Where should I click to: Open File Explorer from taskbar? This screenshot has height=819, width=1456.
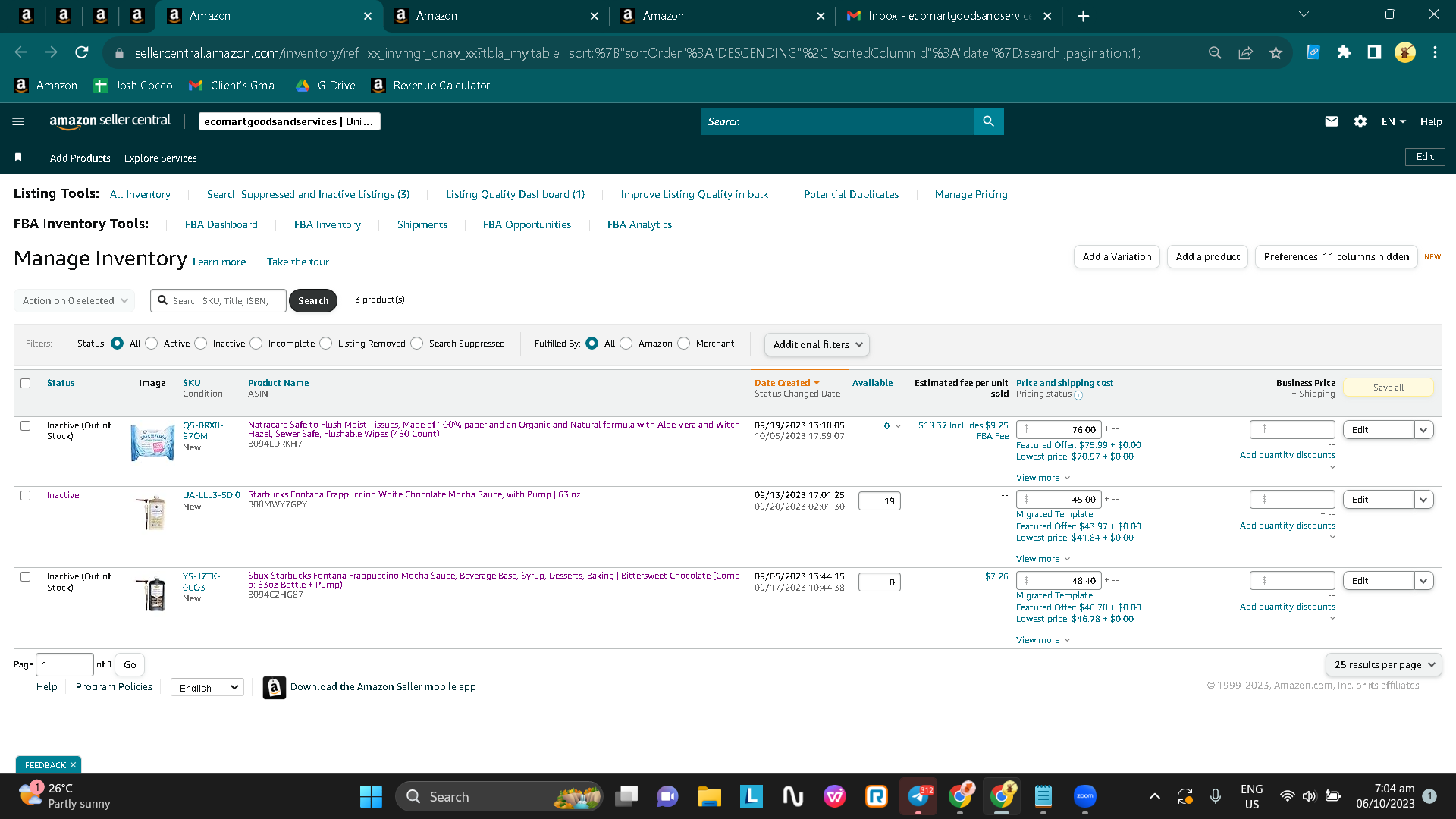(x=709, y=796)
